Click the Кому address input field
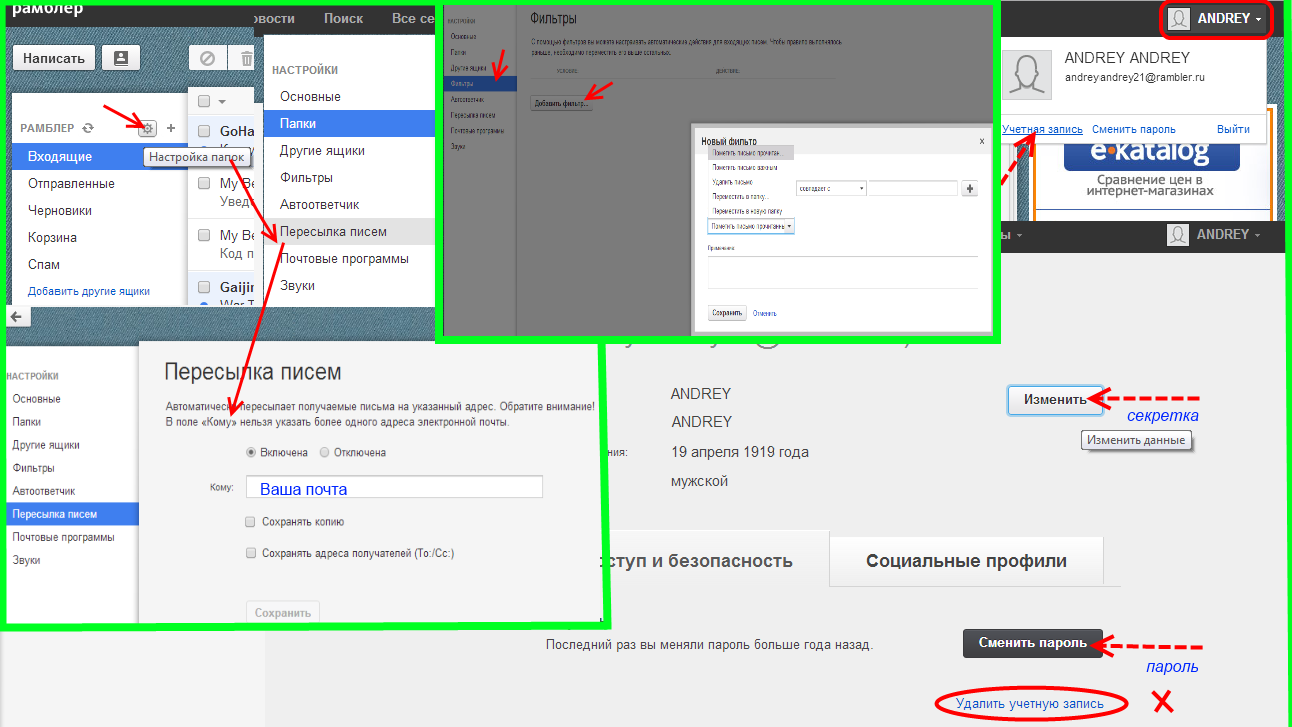The height and width of the screenshot is (727, 1292). point(394,488)
